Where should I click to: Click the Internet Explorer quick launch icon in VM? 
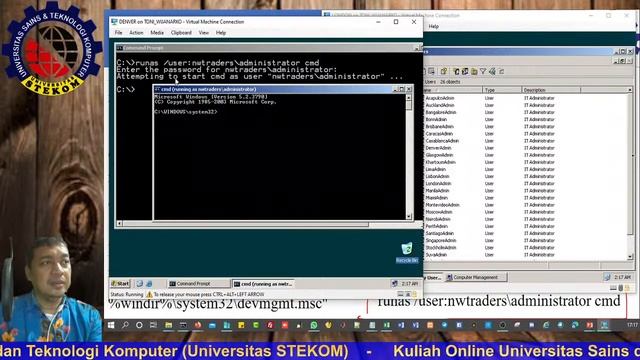[149, 283]
